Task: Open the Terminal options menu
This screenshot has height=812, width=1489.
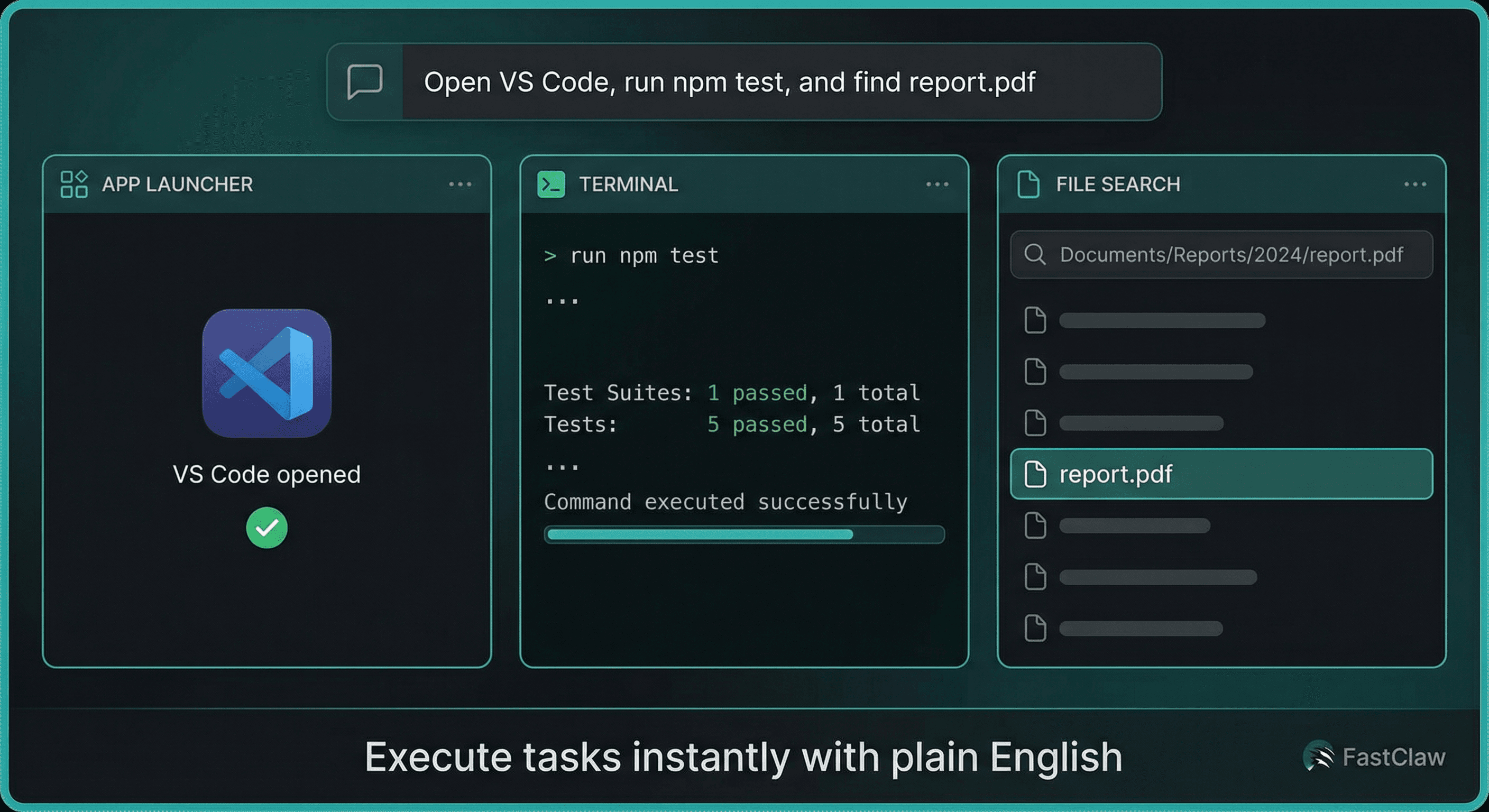Action: coord(936,184)
